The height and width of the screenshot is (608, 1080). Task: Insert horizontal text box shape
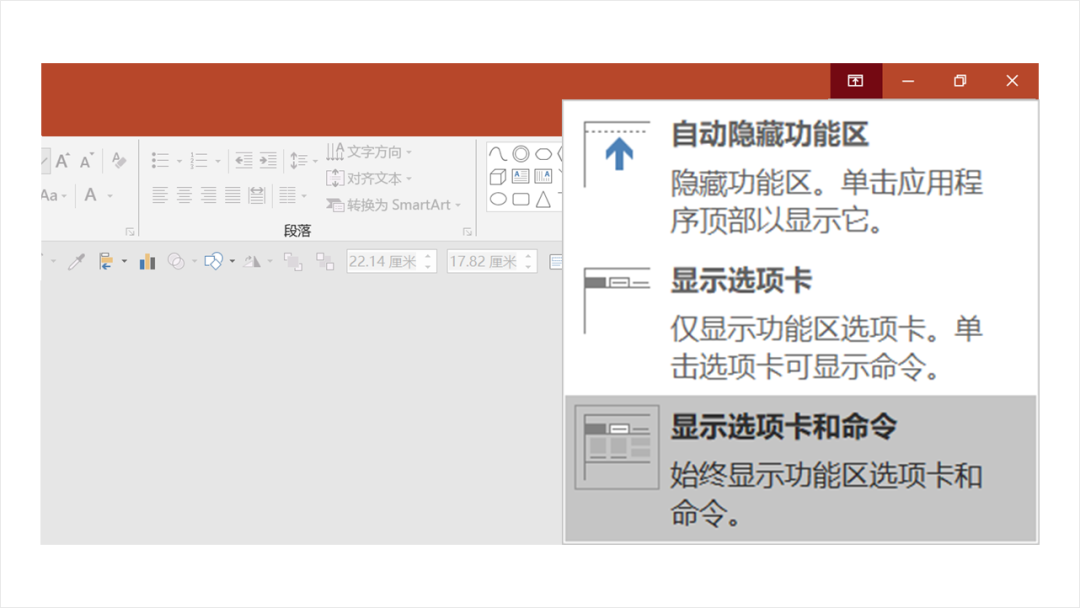521,176
